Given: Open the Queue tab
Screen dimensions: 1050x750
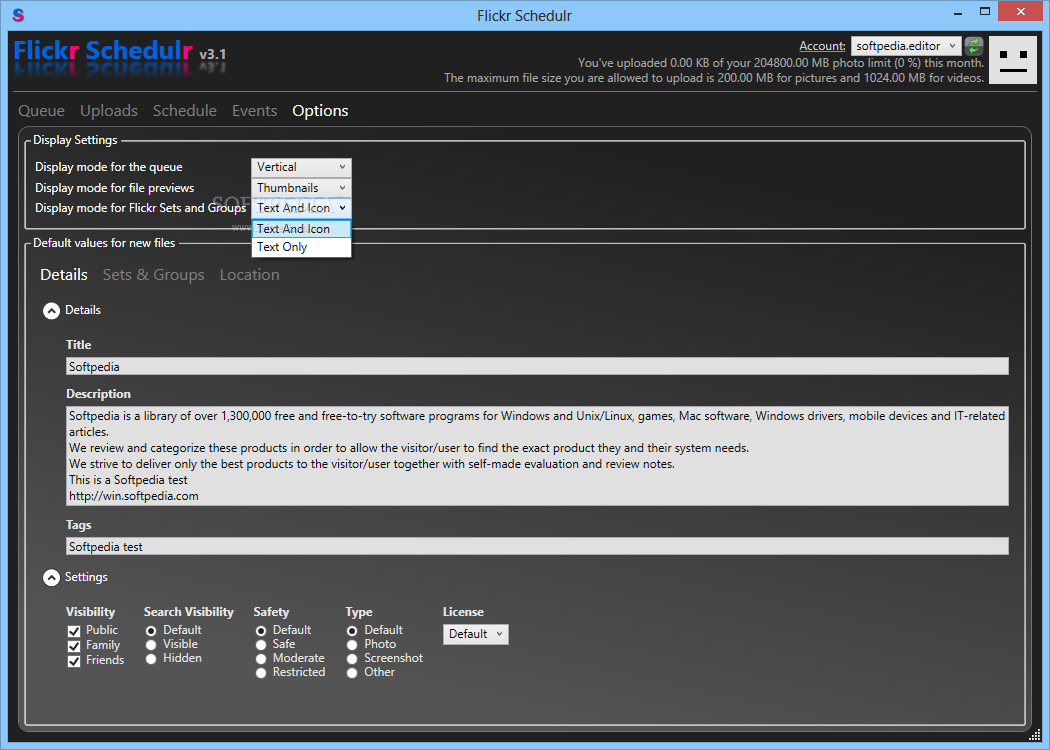Looking at the screenshot, I should click(42, 110).
